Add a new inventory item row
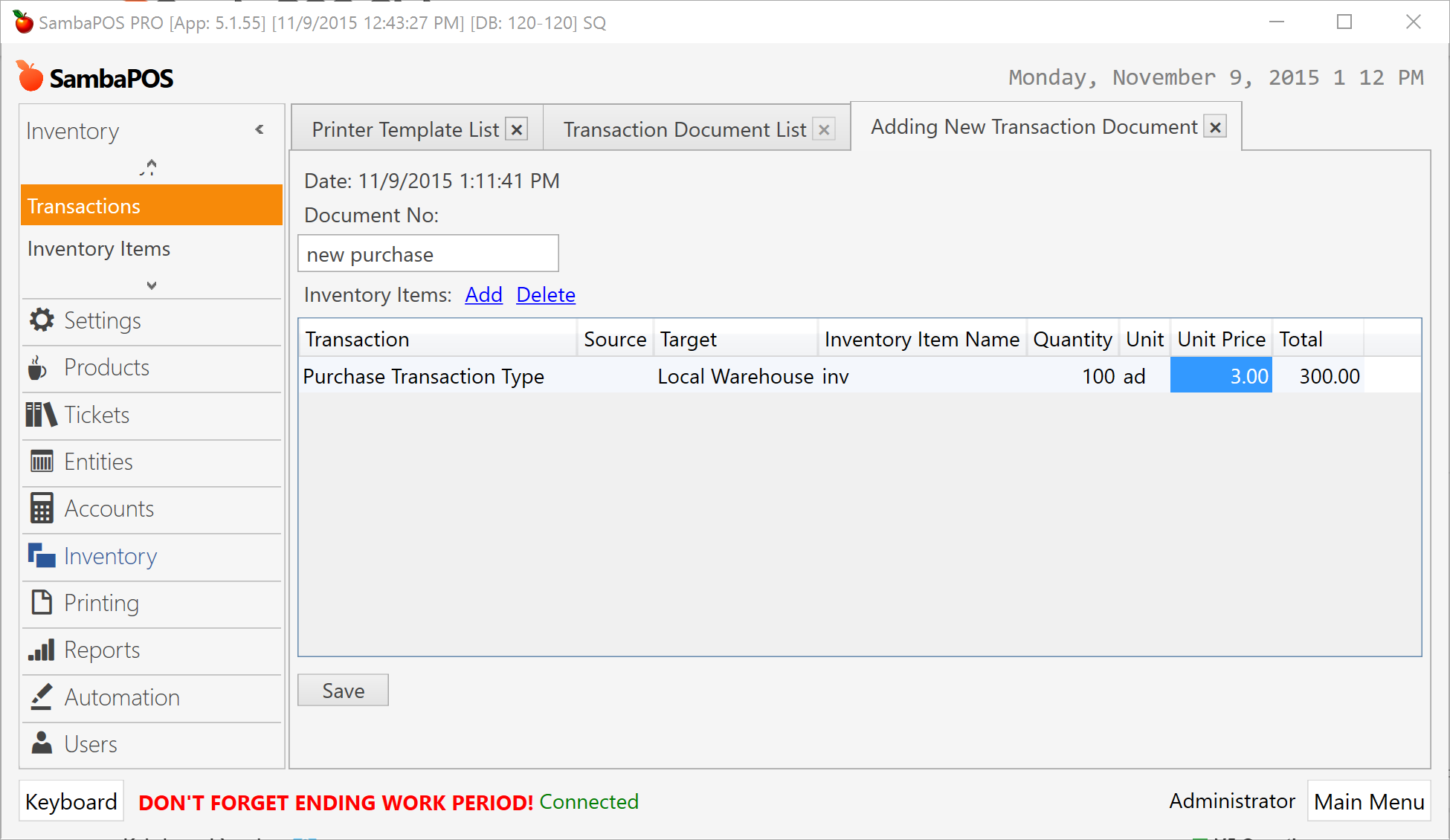The height and width of the screenshot is (840, 1450). tap(483, 294)
